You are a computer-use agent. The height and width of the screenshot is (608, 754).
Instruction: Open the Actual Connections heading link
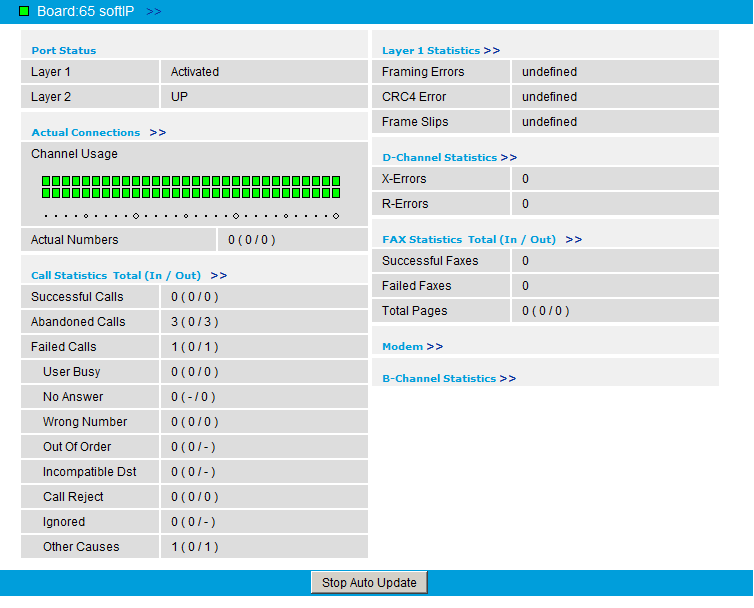(x=85, y=132)
